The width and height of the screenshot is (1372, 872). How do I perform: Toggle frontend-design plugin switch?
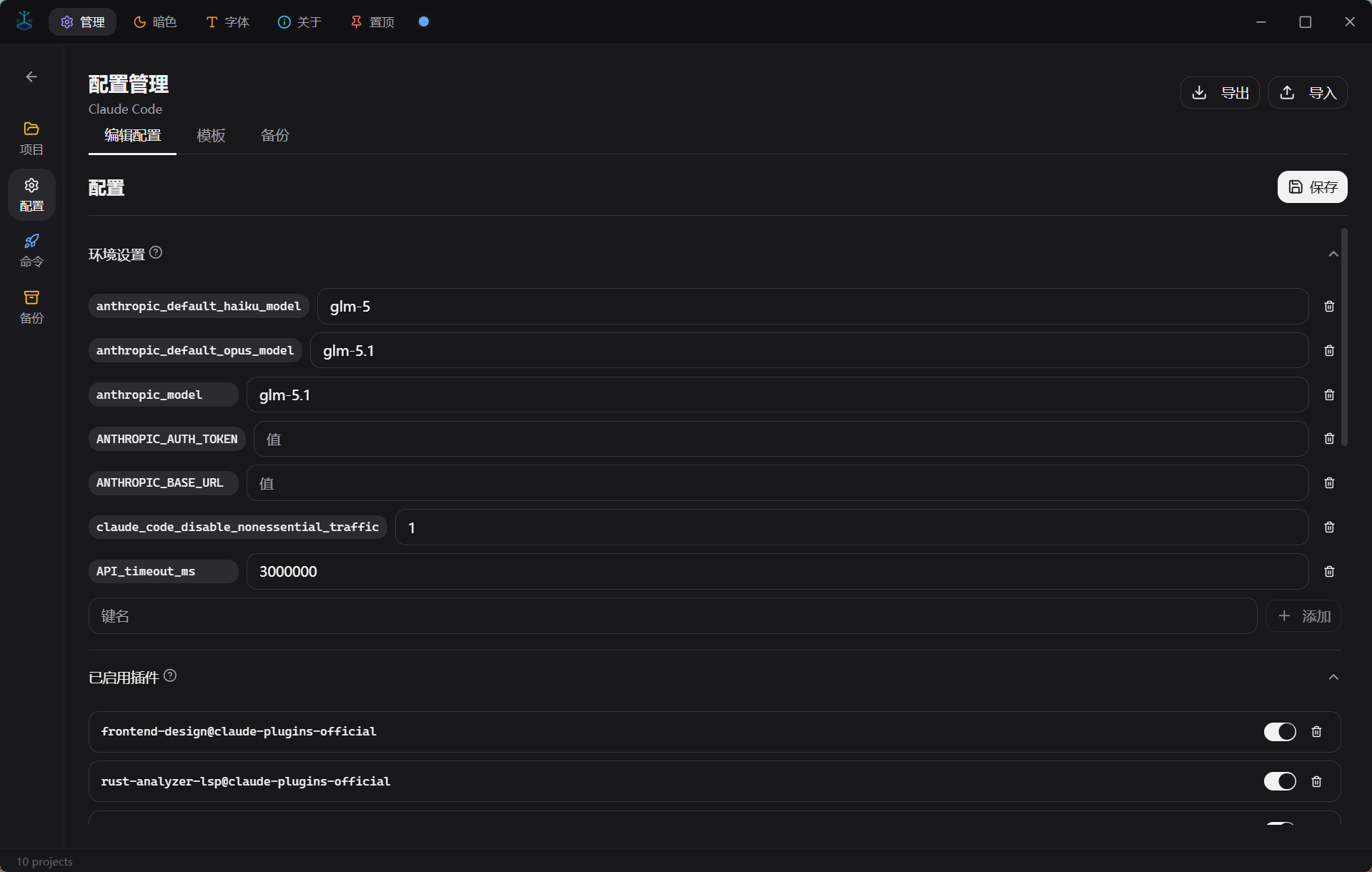[x=1280, y=732]
